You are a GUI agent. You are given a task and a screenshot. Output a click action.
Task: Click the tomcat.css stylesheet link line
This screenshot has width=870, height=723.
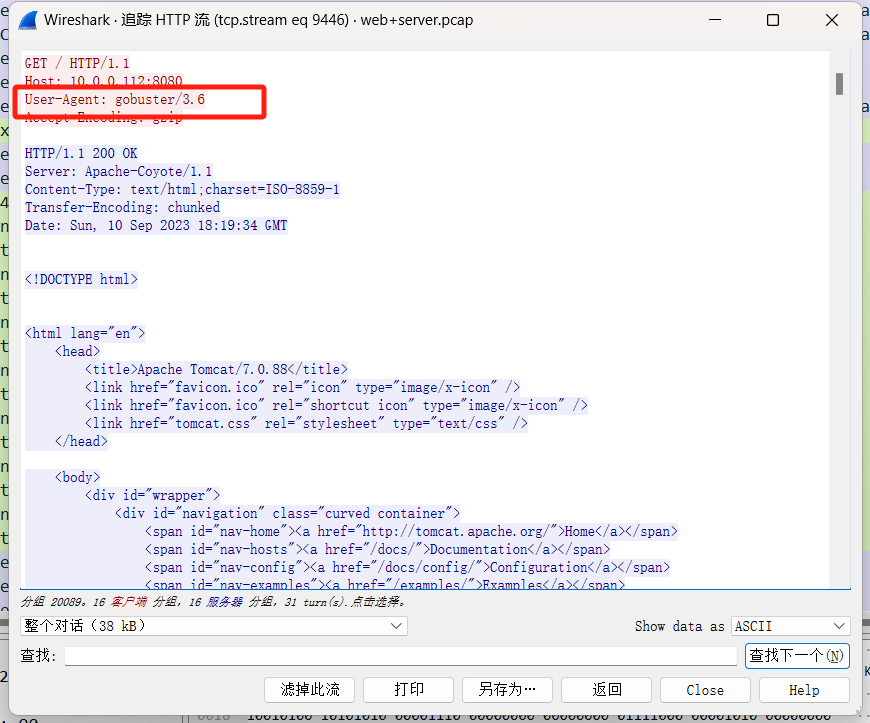click(306, 423)
